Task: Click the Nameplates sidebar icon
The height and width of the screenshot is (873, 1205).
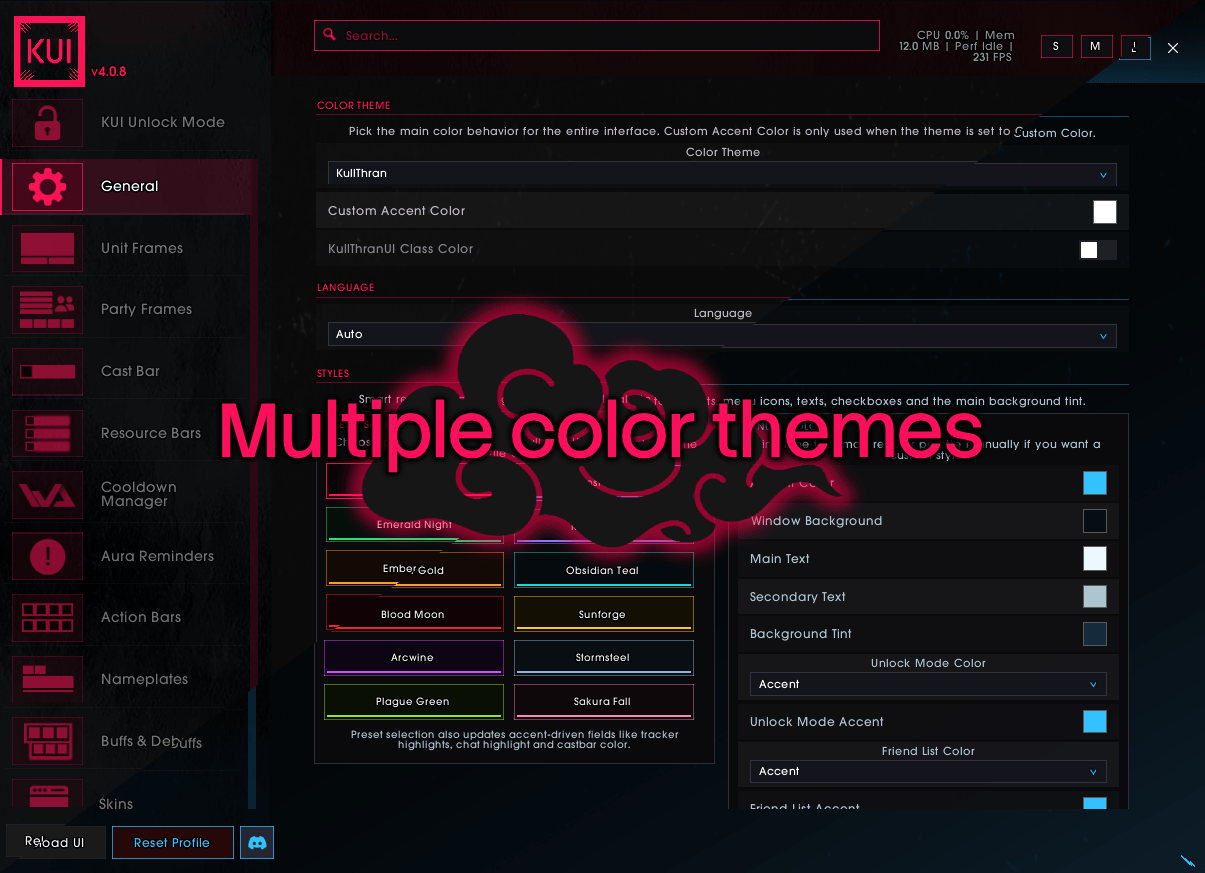Action: point(47,680)
